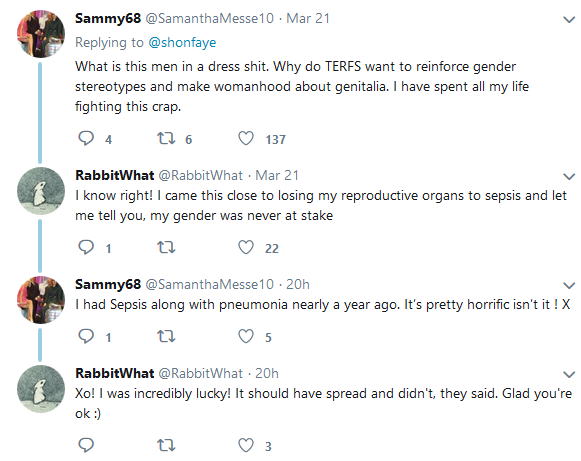Open Sammy68's profile from first tweet name
This screenshot has height=461, width=581.
(108, 18)
